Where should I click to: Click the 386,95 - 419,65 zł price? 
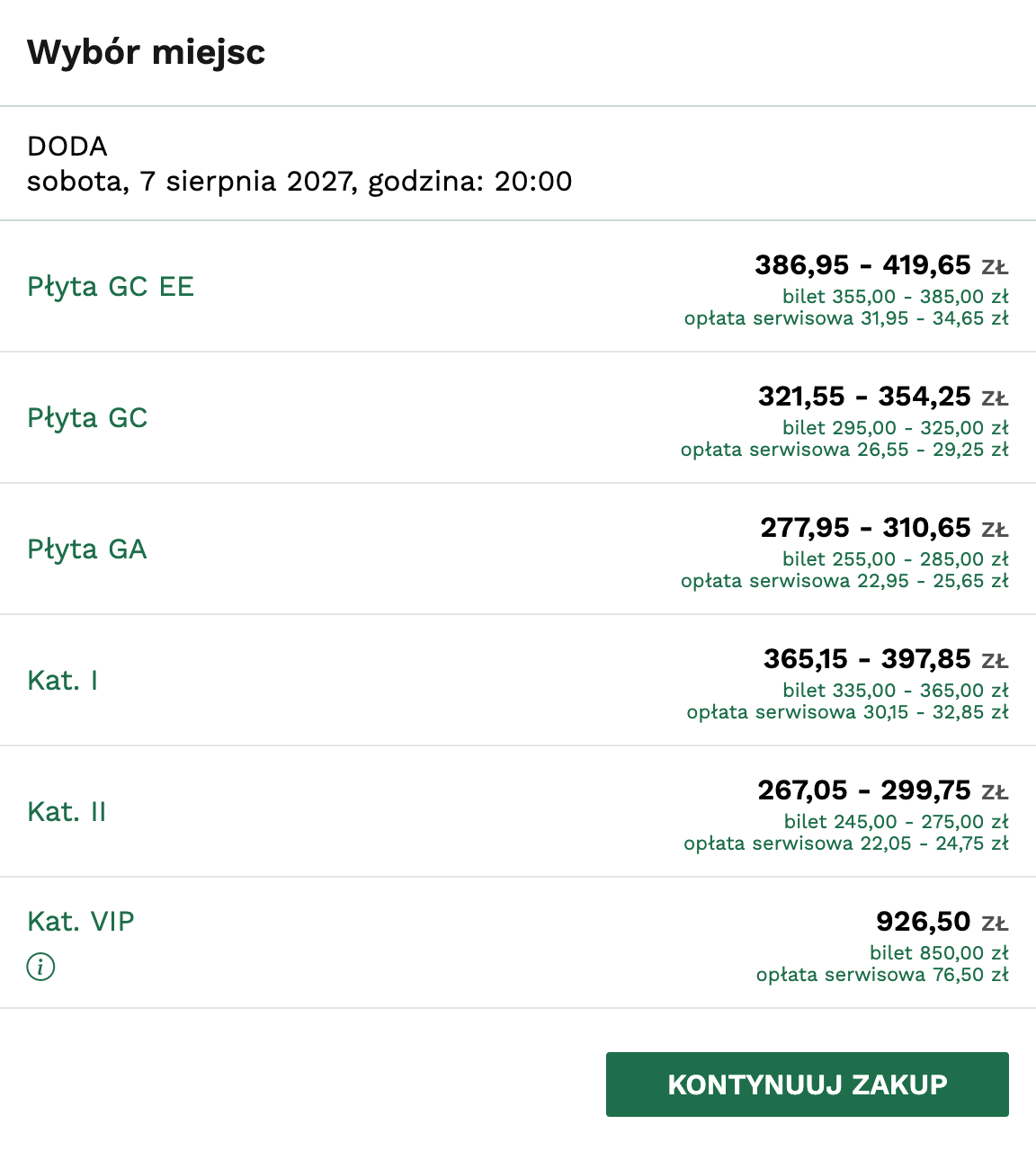click(x=880, y=265)
